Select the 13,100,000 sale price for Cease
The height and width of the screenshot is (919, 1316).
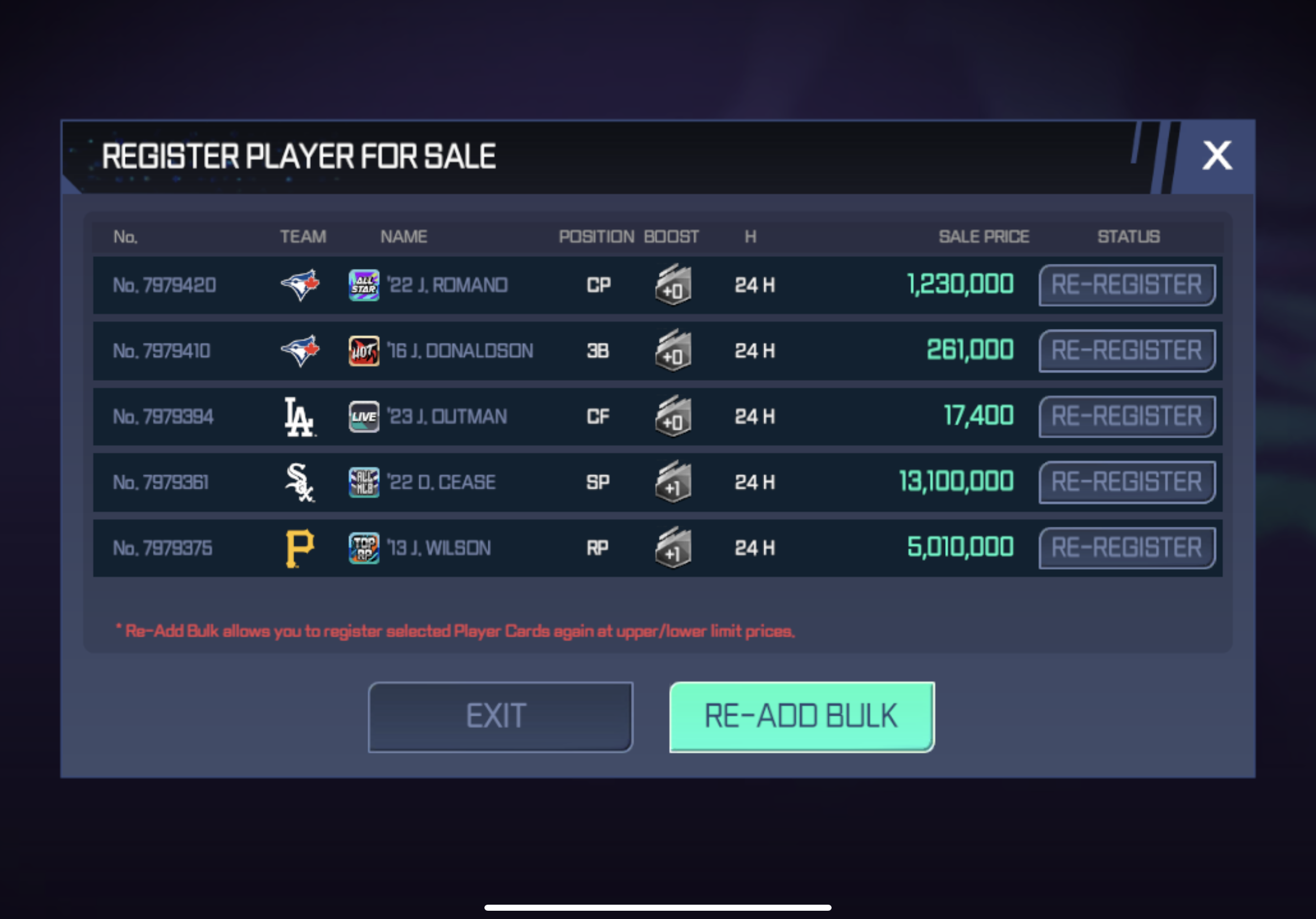pyautogui.click(x=956, y=482)
